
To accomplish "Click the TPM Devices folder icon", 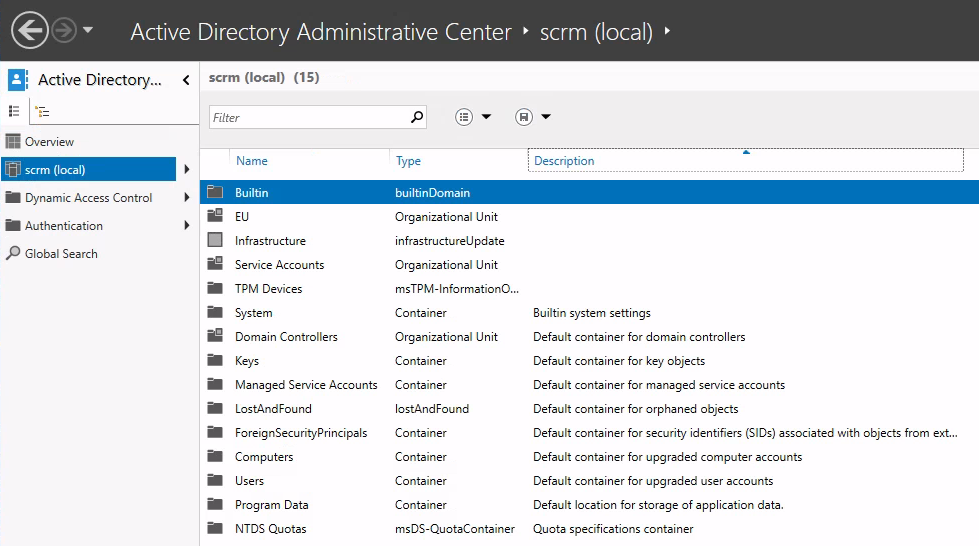I will (215, 287).
